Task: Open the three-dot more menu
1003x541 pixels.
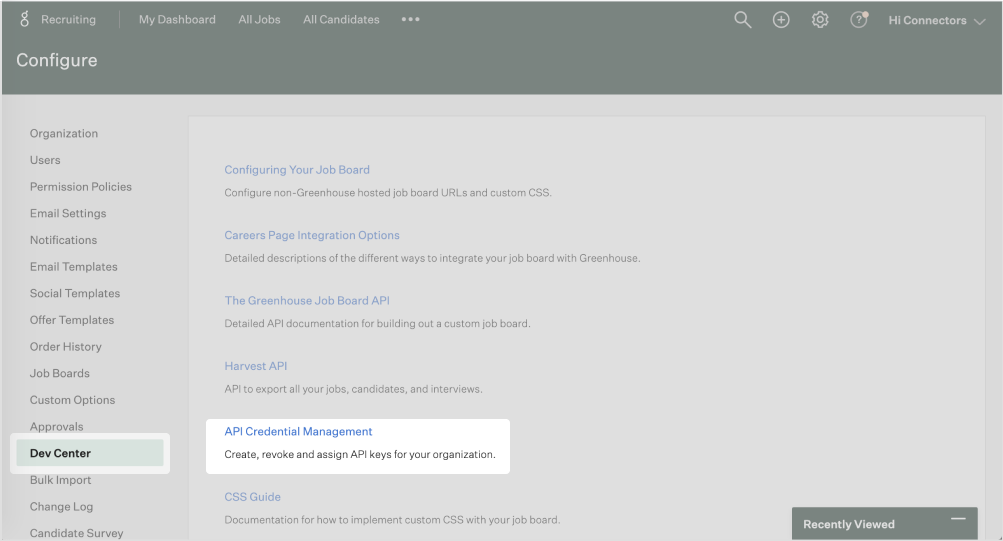Action: pos(410,19)
